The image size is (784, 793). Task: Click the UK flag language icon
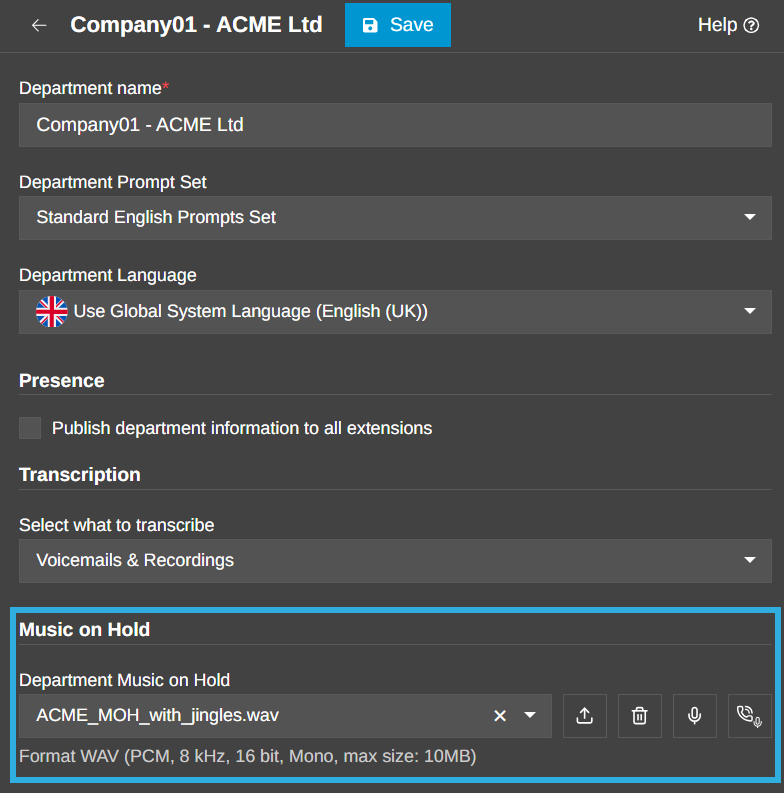[x=52, y=312]
